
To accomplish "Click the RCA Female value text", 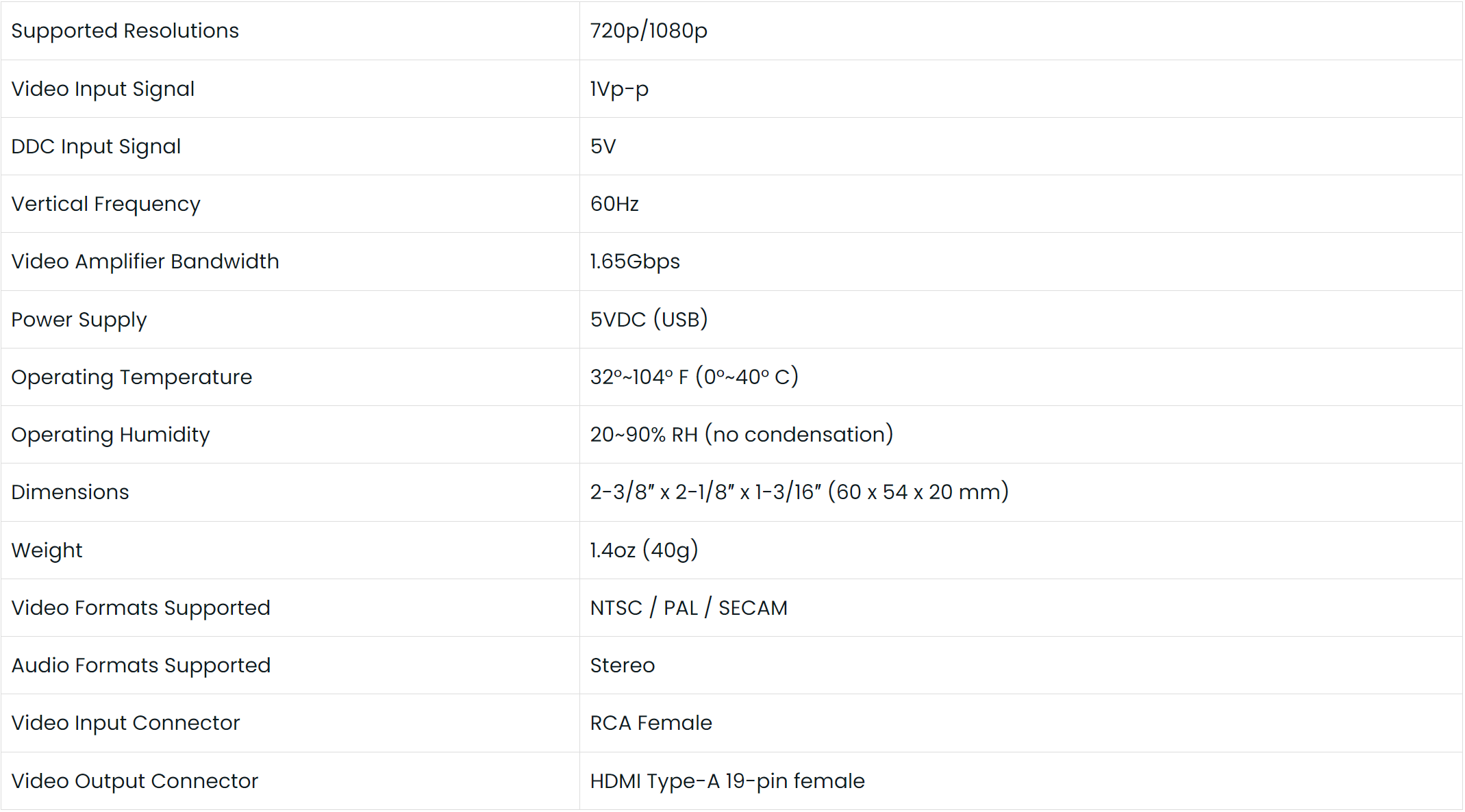I will (651, 723).
